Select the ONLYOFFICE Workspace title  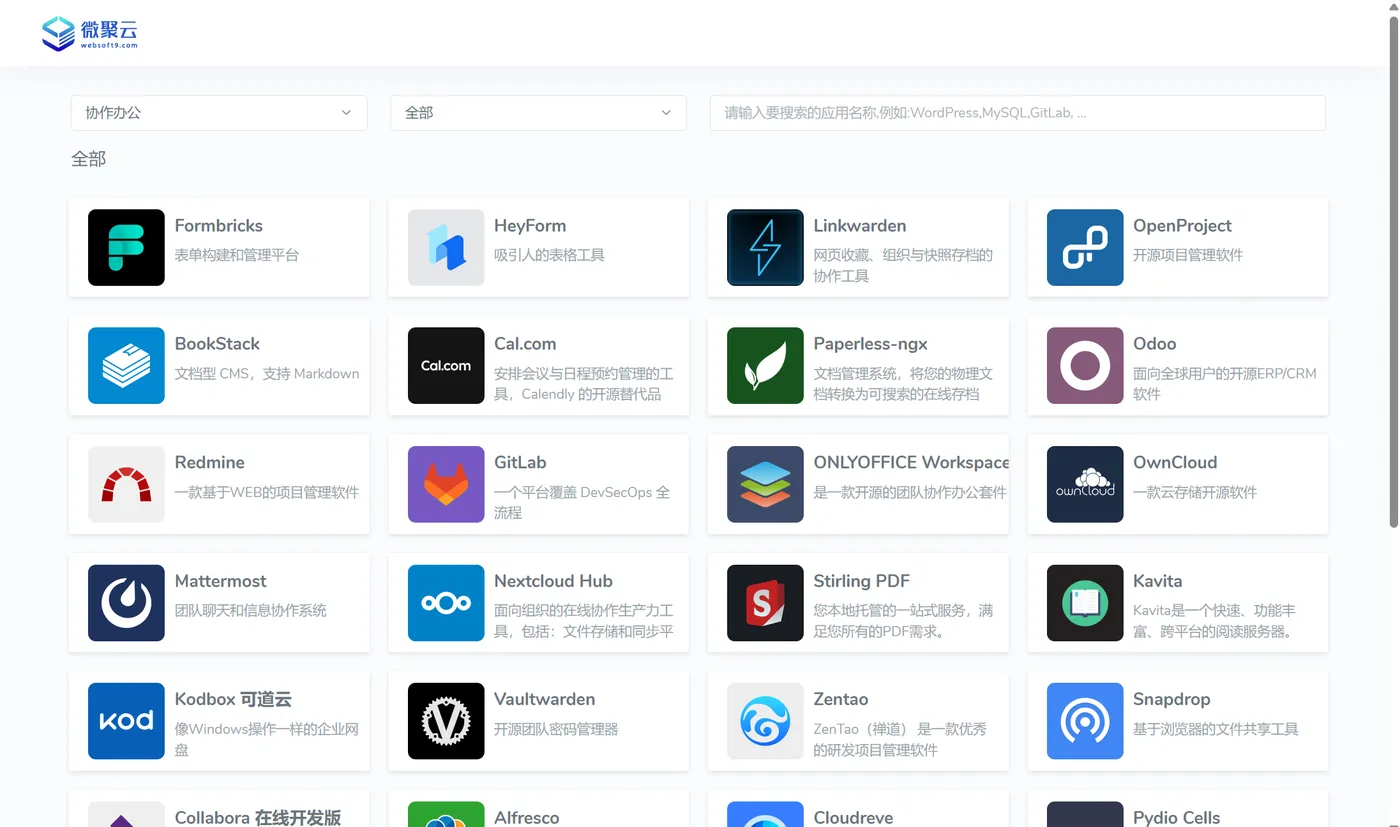[910, 463]
